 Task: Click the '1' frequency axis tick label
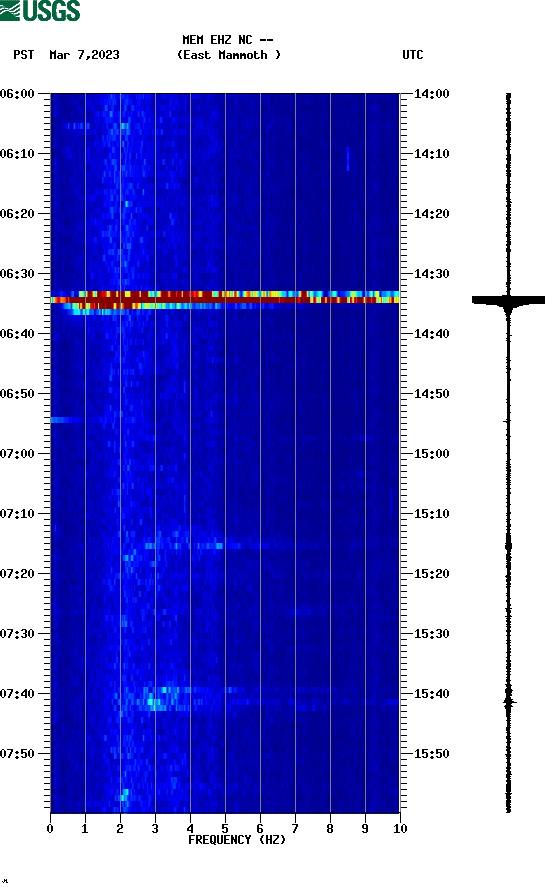pos(85,829)
